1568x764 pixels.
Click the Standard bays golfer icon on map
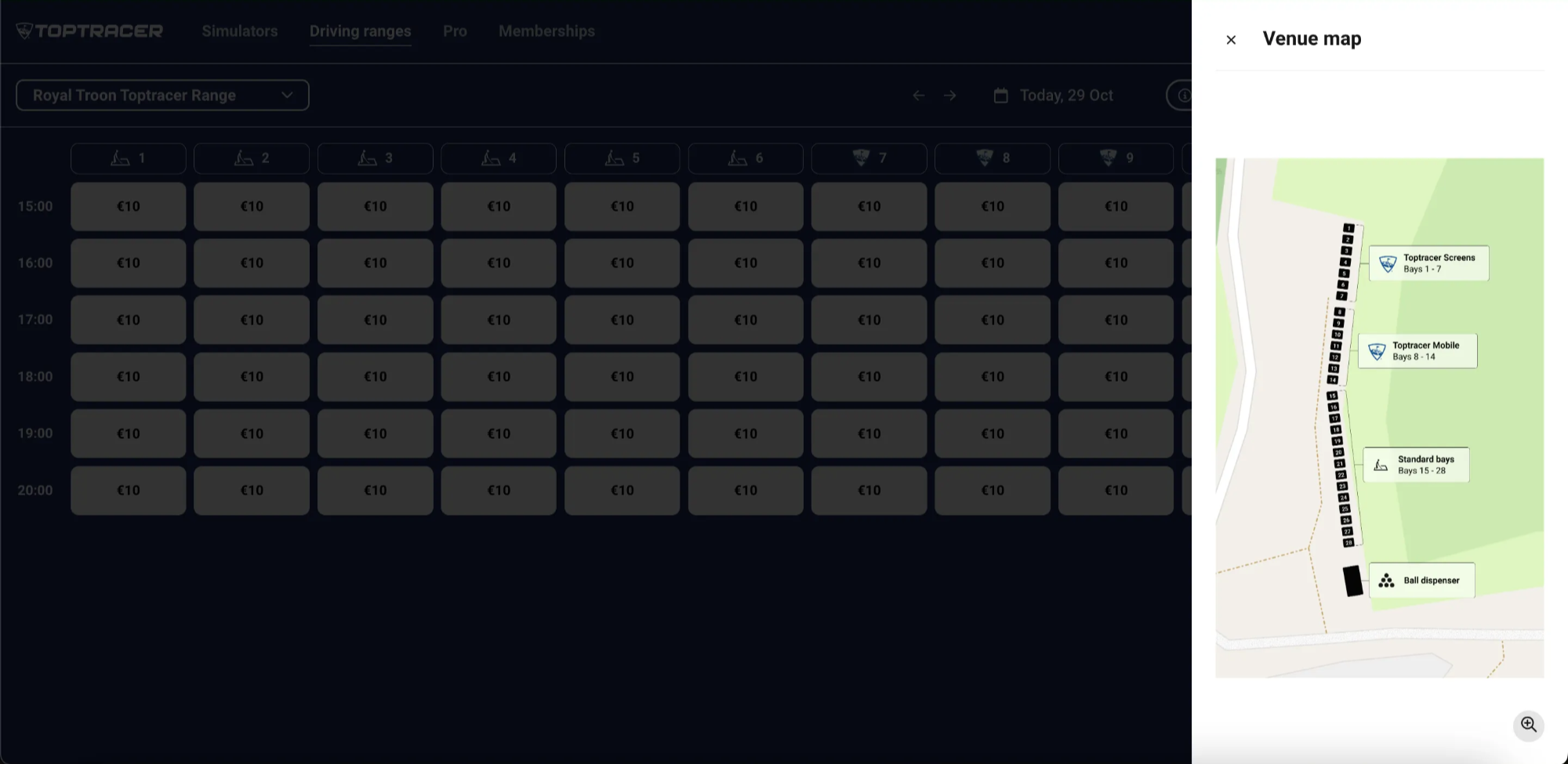[1381, 465]
